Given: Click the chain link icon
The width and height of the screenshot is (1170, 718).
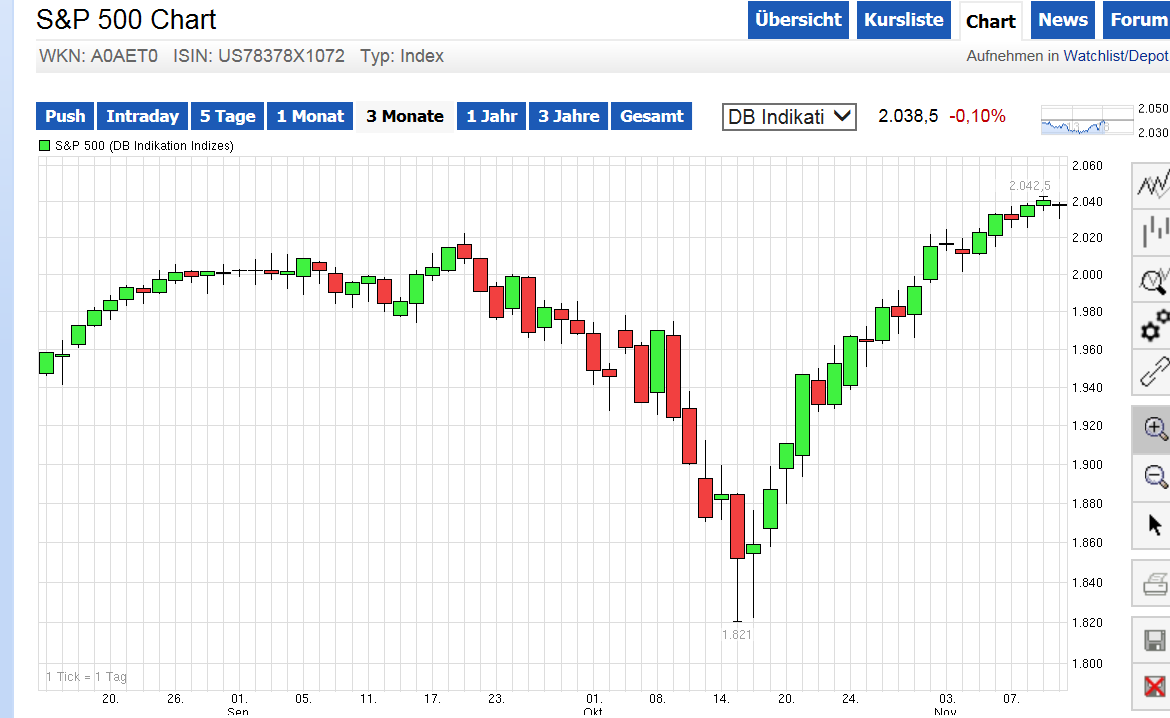Looking at the screenshot, I should tap(1152, 371).
